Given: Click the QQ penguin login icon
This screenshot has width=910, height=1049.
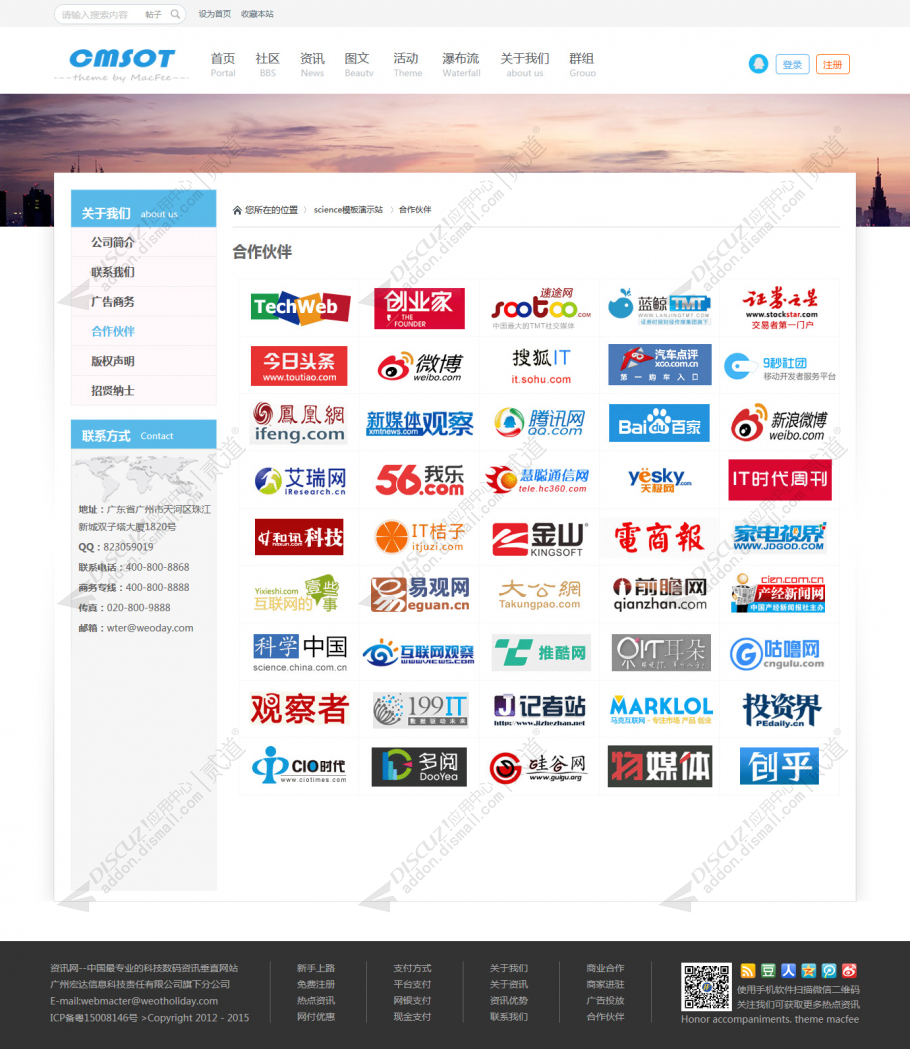Looking at the screenshot, I should (x=758, y=64).
